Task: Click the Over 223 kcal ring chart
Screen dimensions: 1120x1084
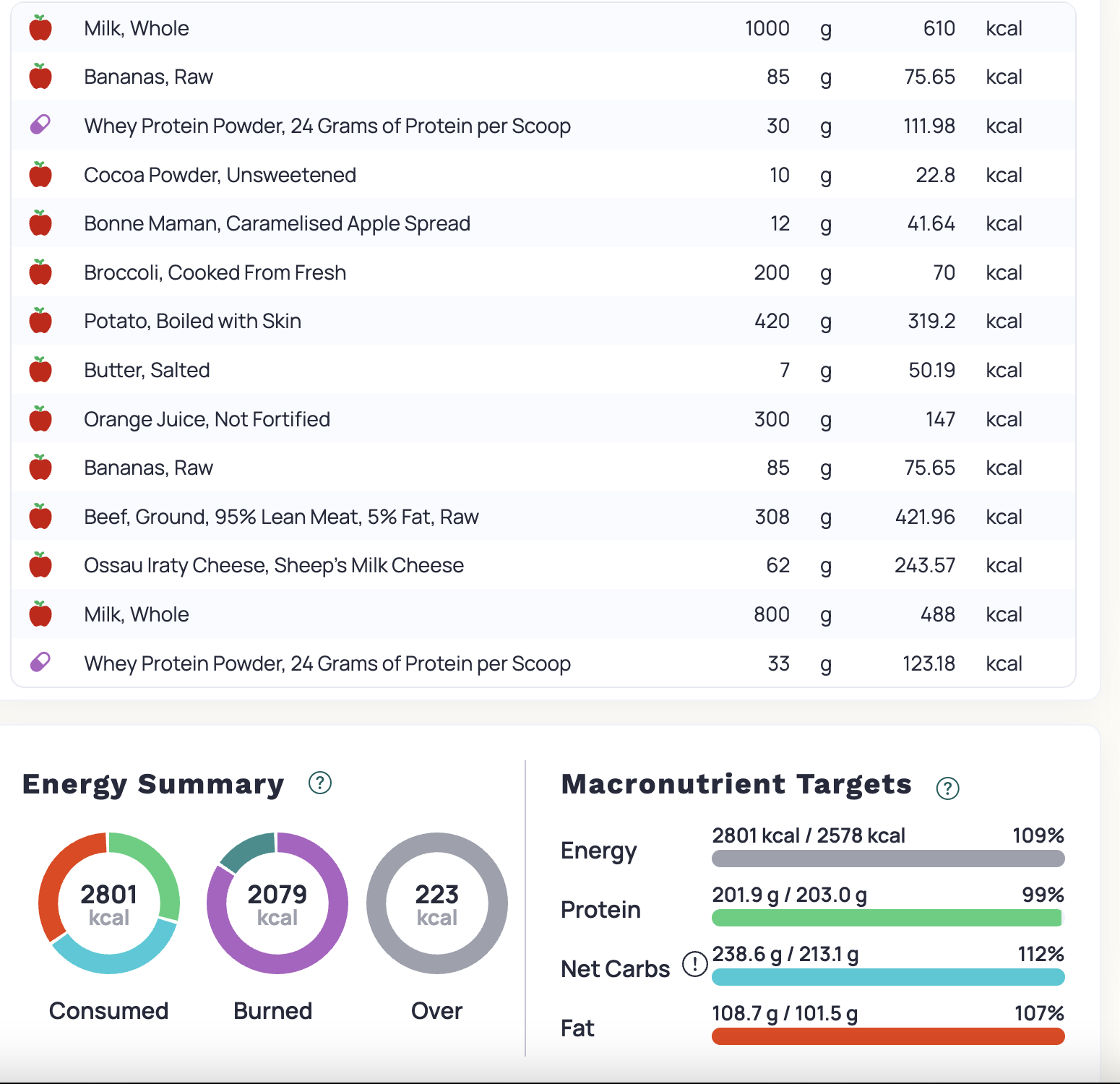Action: pyautogui.click(x=437, y=903)
